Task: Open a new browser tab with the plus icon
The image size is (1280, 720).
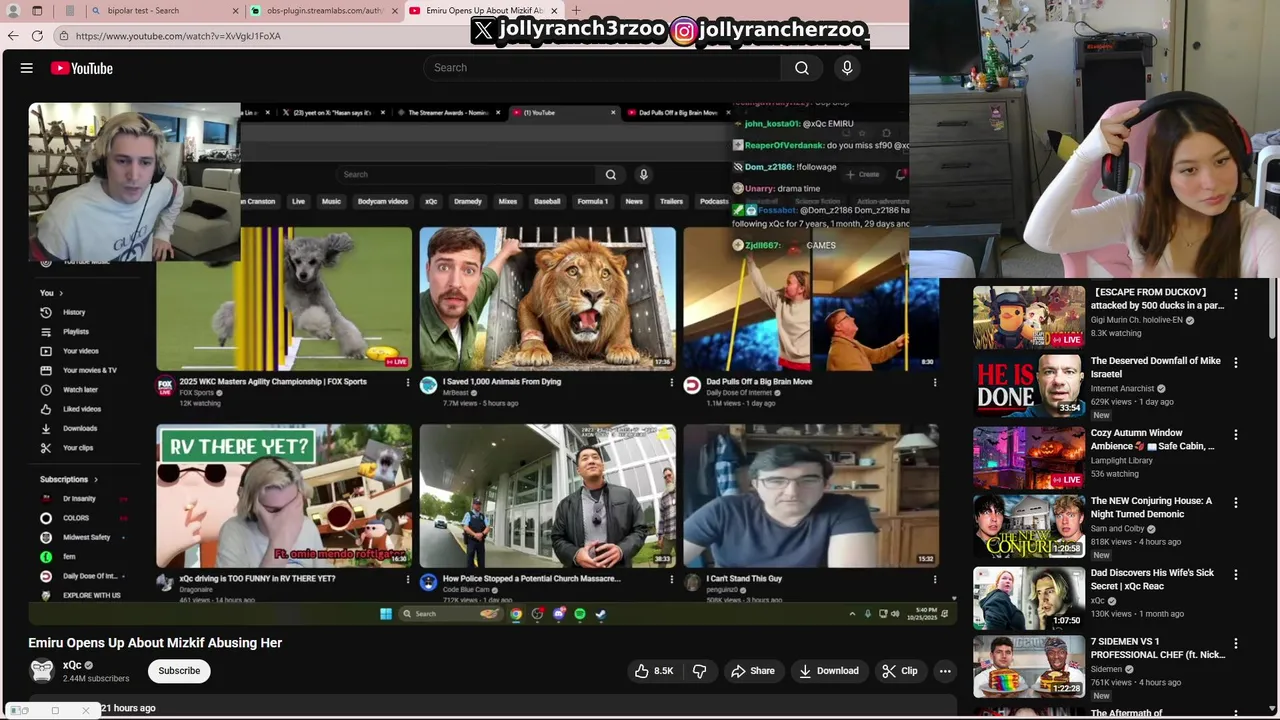Action: pos(576,11)
